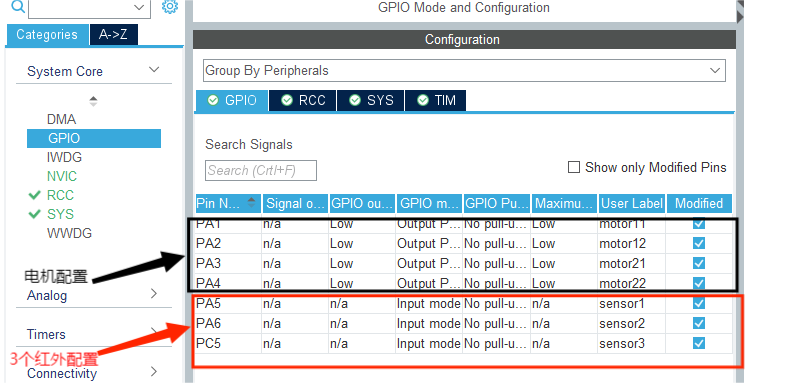Click the Low output level cell for PA2
Viewport: 794px width, 383px height.
coord(362,244)
